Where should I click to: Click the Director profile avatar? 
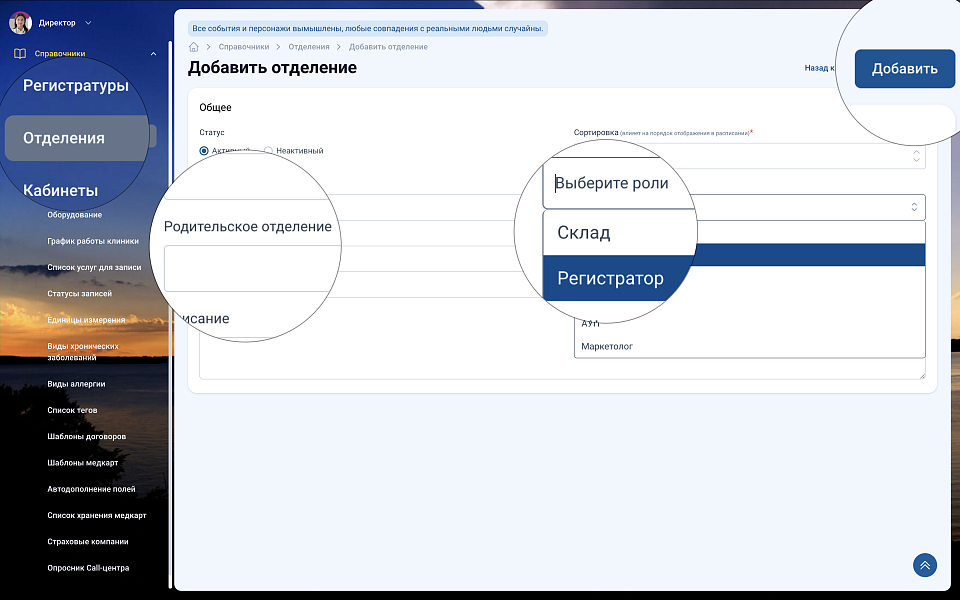point(20,22)
